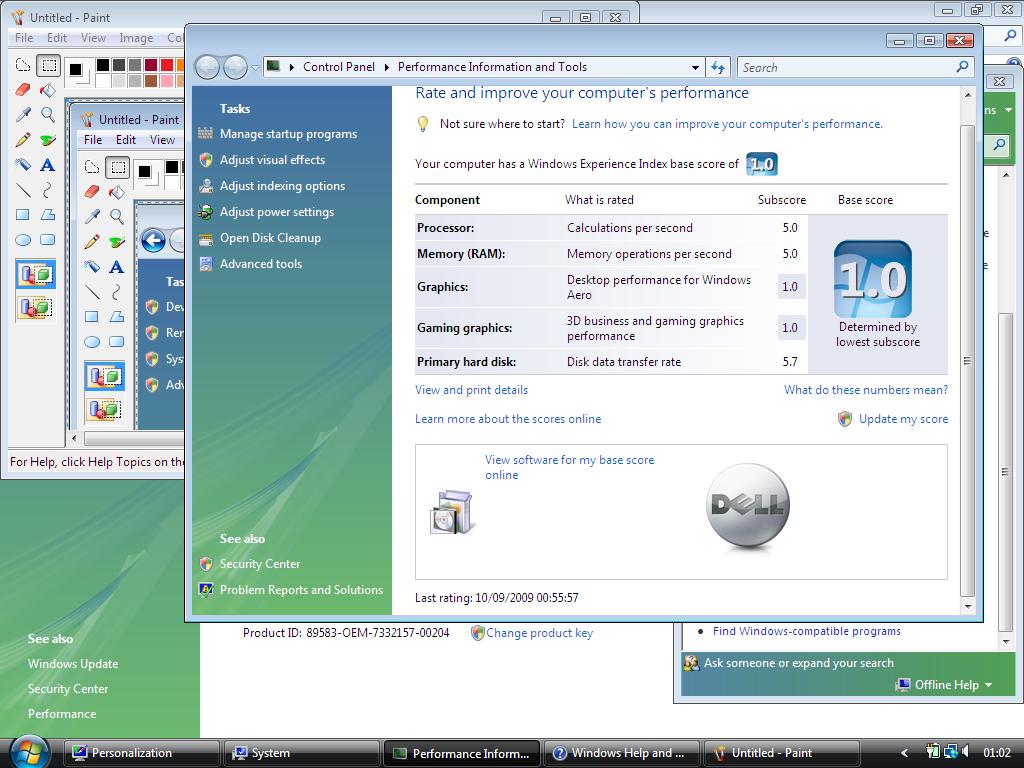The width and height of the screenshot is (1024, 768).
Task: Expand the address bar history dropdown
Action: 696,67
